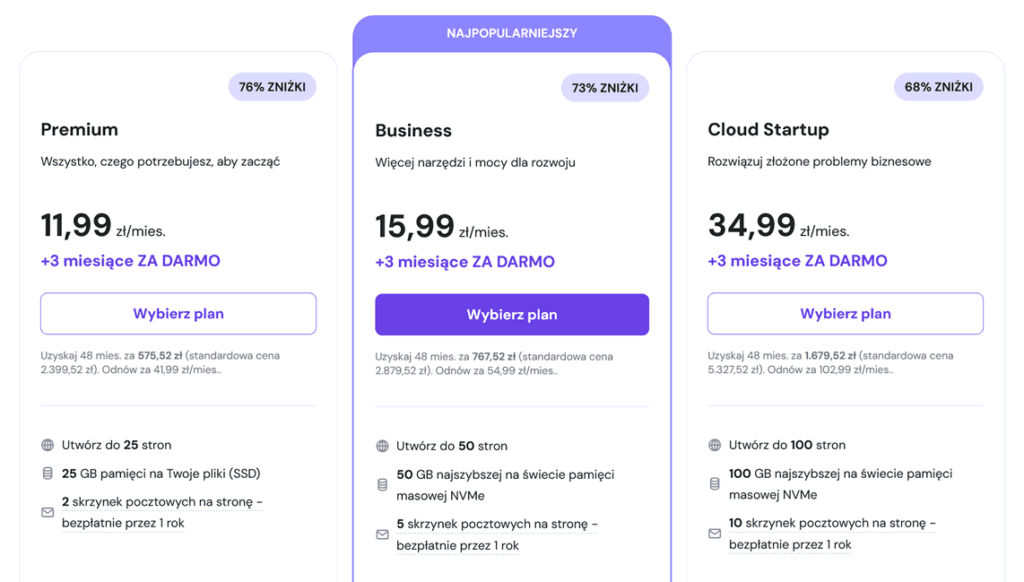Choose the Premium plan with Wybierz plan
The image size is (1024, 582).
tap(178, 314)
